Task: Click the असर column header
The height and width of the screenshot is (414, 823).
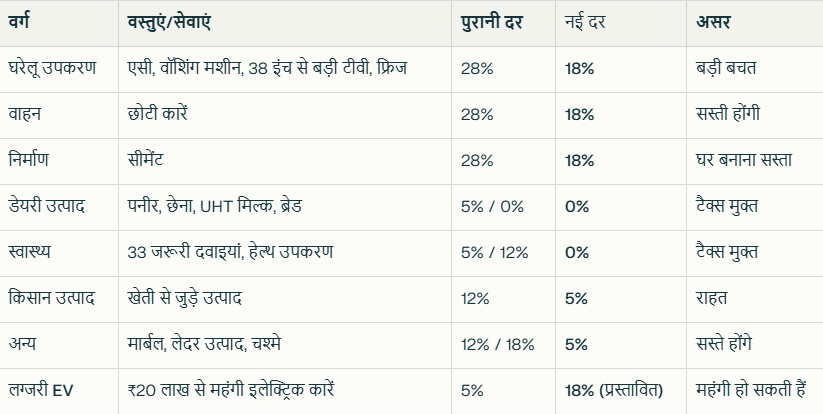Action: 755,23
